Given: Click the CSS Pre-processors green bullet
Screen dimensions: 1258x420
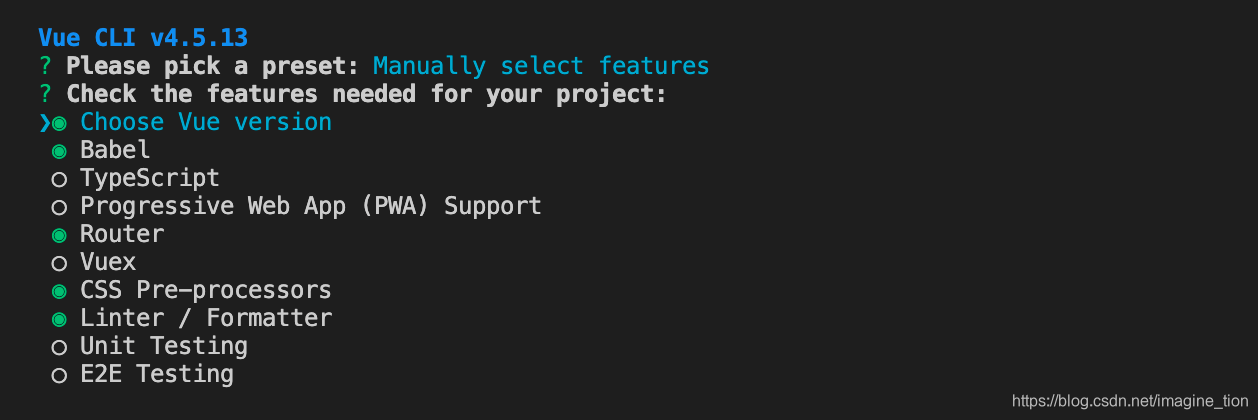Looking at the screenshot, I should coord(59,291).
